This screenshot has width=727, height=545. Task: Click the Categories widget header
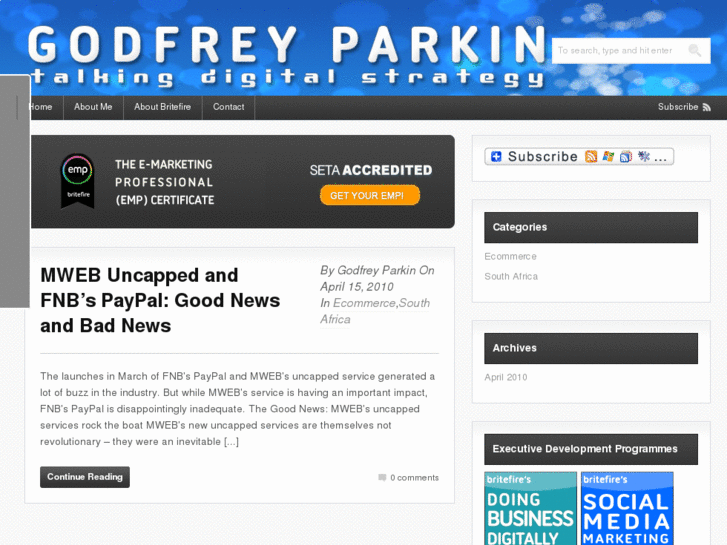tap(591, 227)
